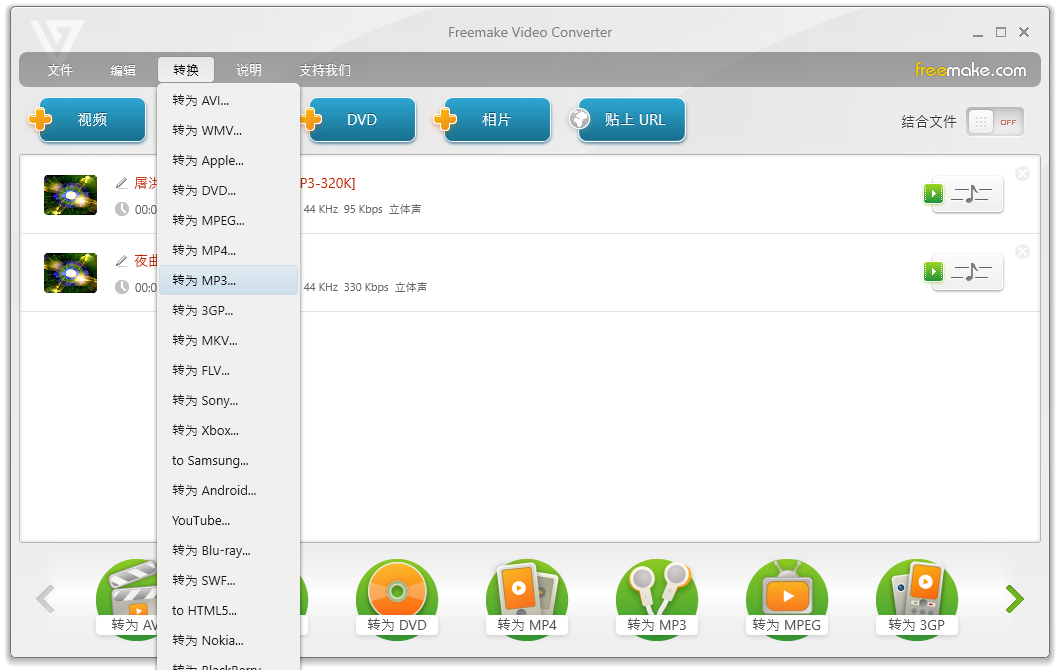Click thumbnail of the second audio file
Screen dimensions: 1060x670
pos(70,273)
